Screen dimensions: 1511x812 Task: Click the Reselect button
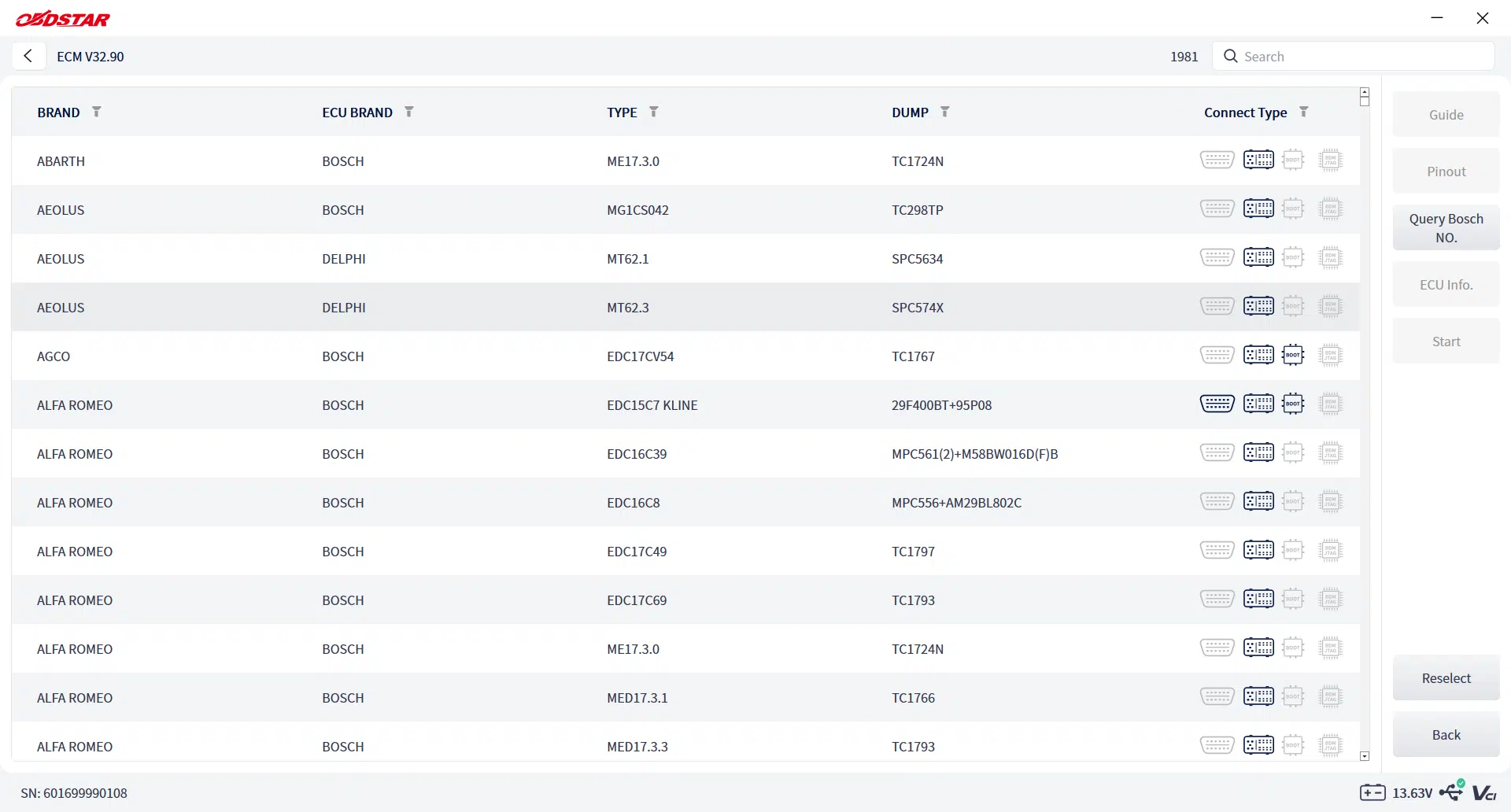1446,677
